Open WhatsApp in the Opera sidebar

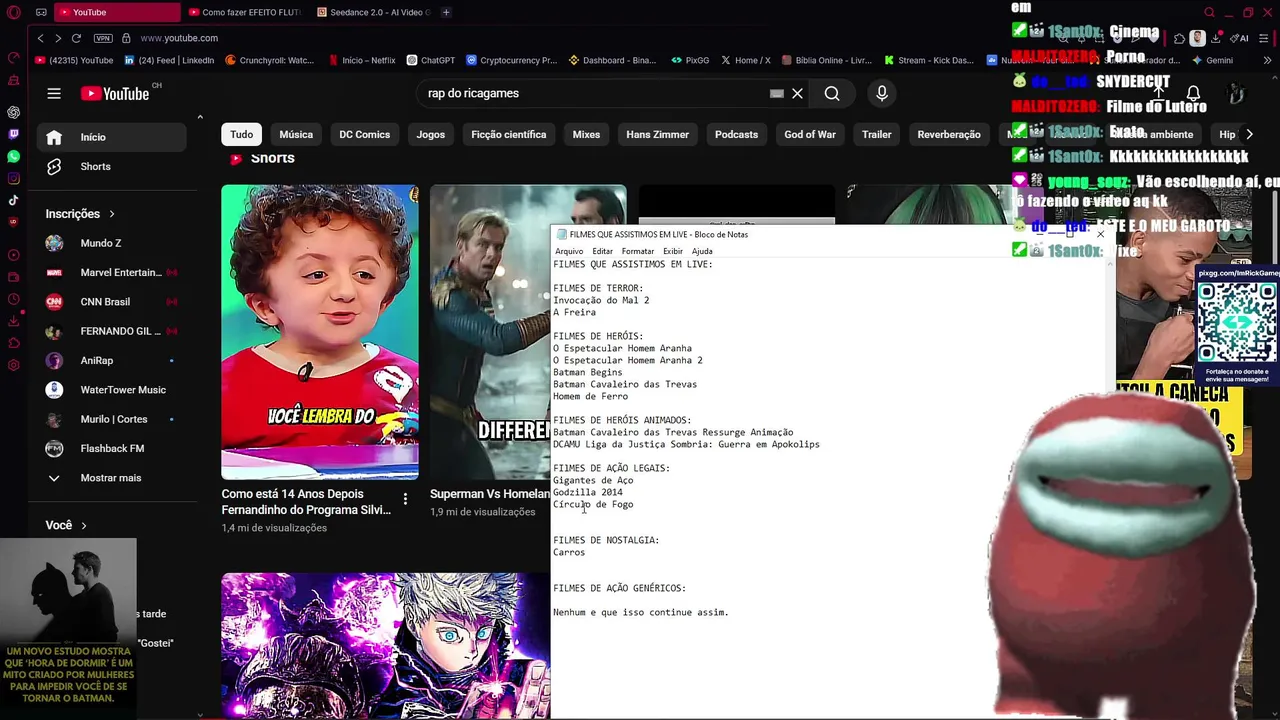click(13, 156)
